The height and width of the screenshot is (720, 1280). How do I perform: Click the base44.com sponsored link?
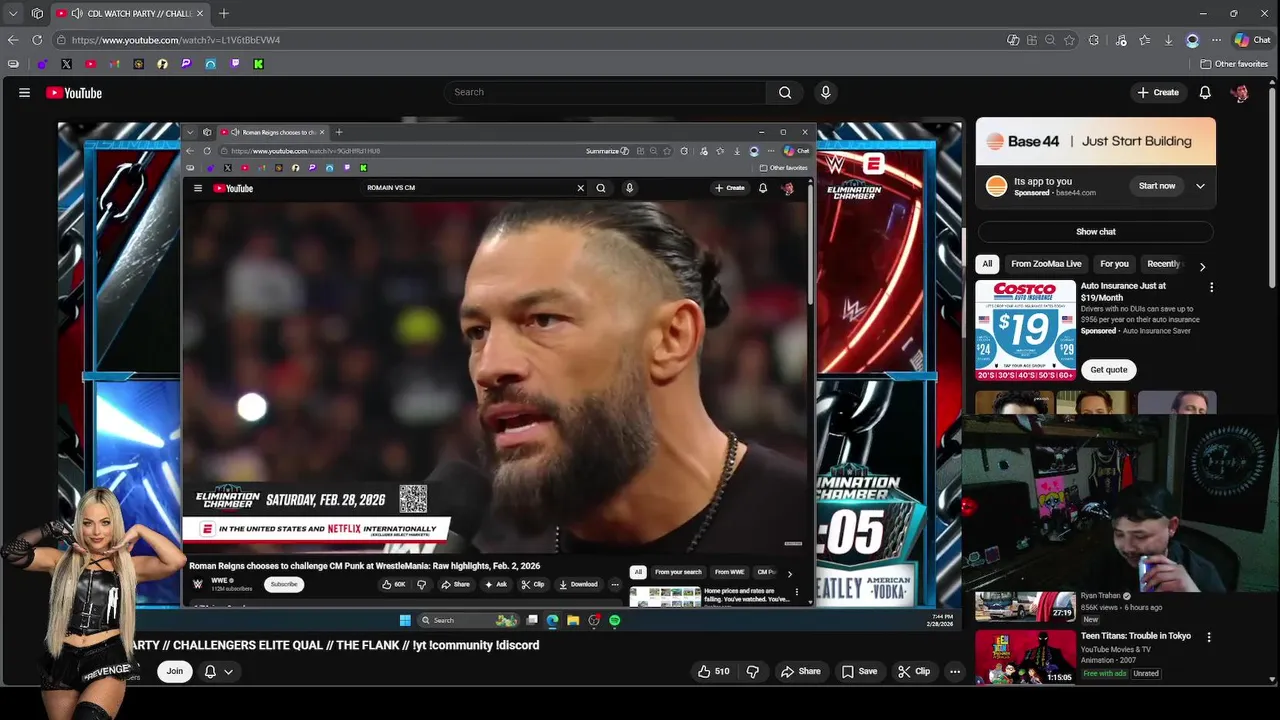[1075, 193]
